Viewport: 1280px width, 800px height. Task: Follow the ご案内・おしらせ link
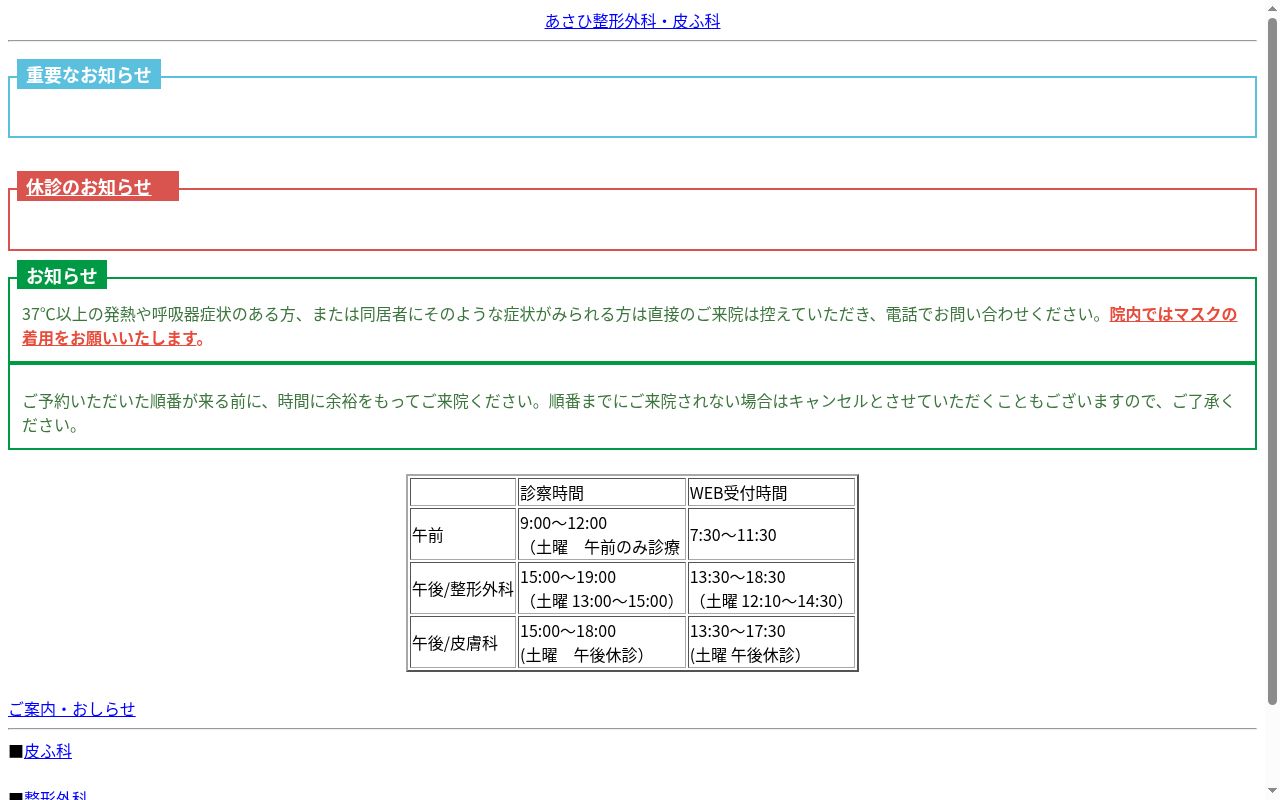[x=72, y=709]
